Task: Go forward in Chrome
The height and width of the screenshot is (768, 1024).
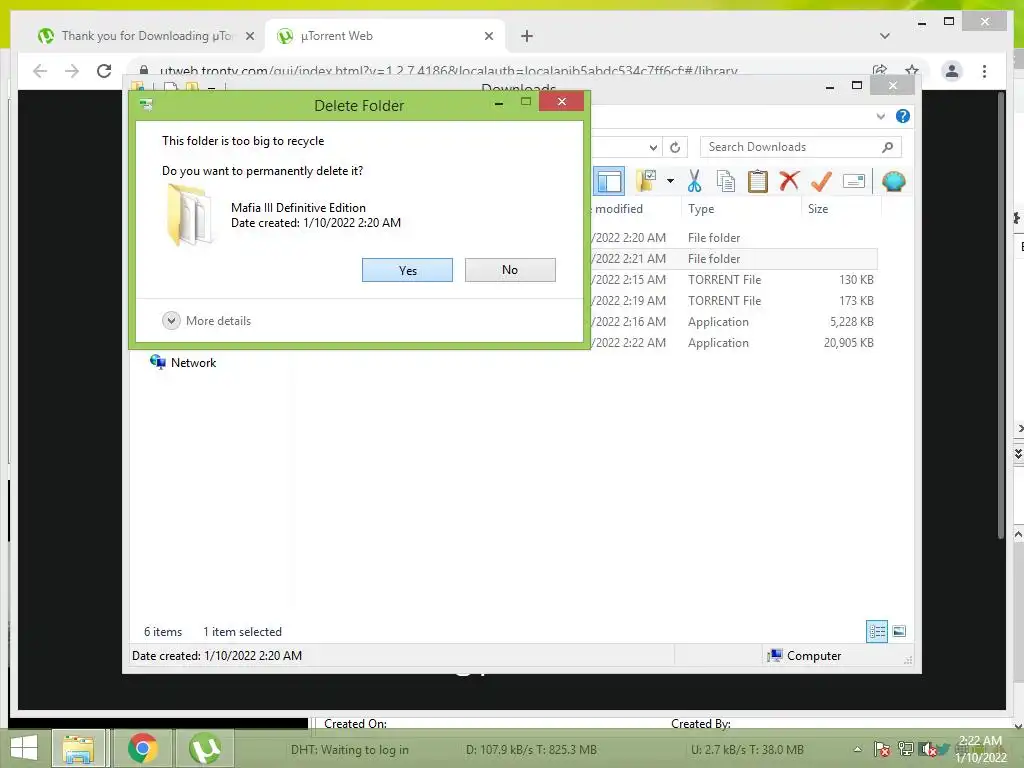Action: (72, 71)
